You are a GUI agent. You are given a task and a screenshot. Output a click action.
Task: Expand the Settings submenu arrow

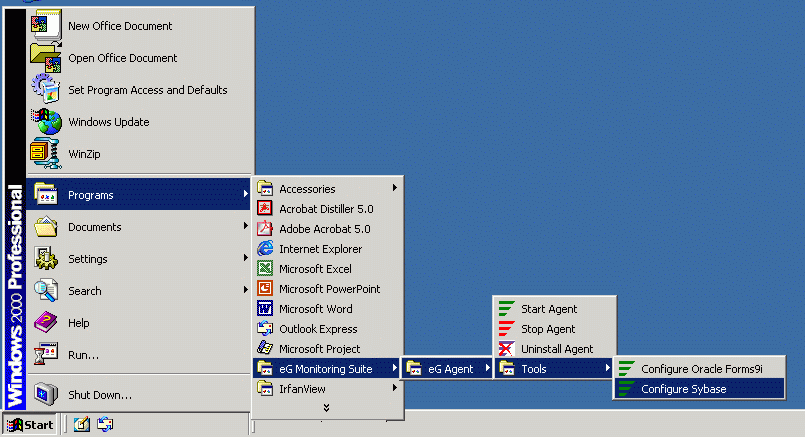[245, 258]
